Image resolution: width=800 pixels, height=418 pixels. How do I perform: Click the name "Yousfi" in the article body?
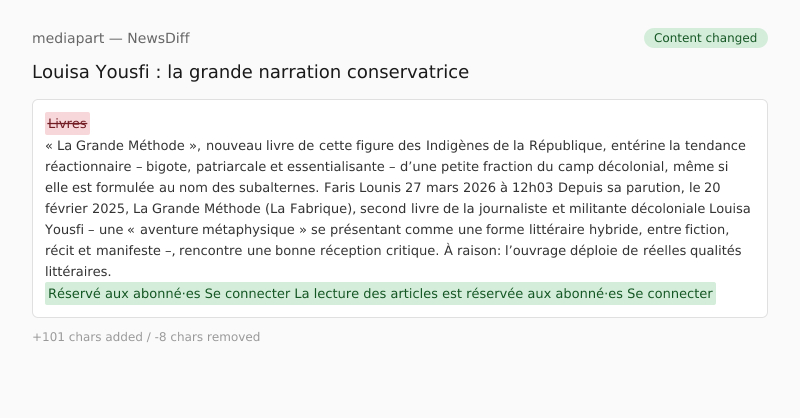pyautogui.click(x=69, y=229)
